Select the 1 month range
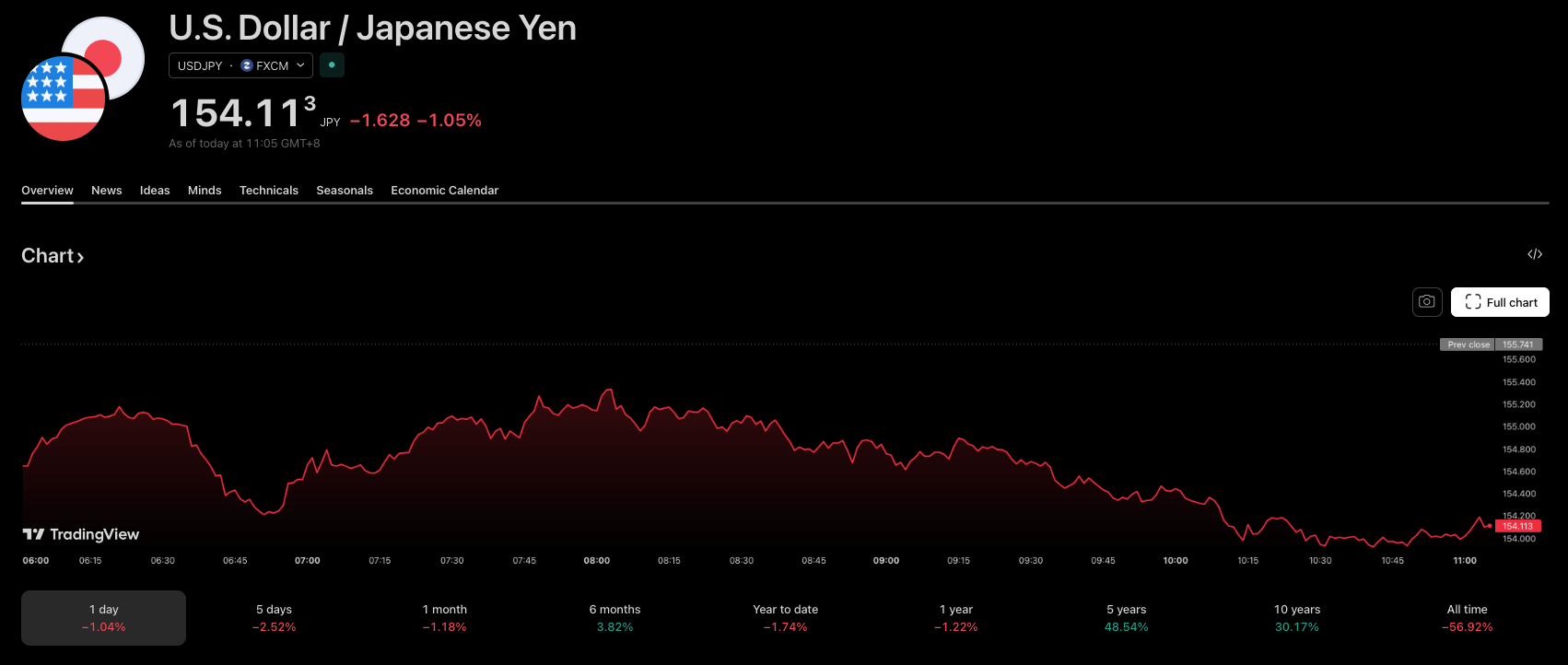 pos(444,618)
